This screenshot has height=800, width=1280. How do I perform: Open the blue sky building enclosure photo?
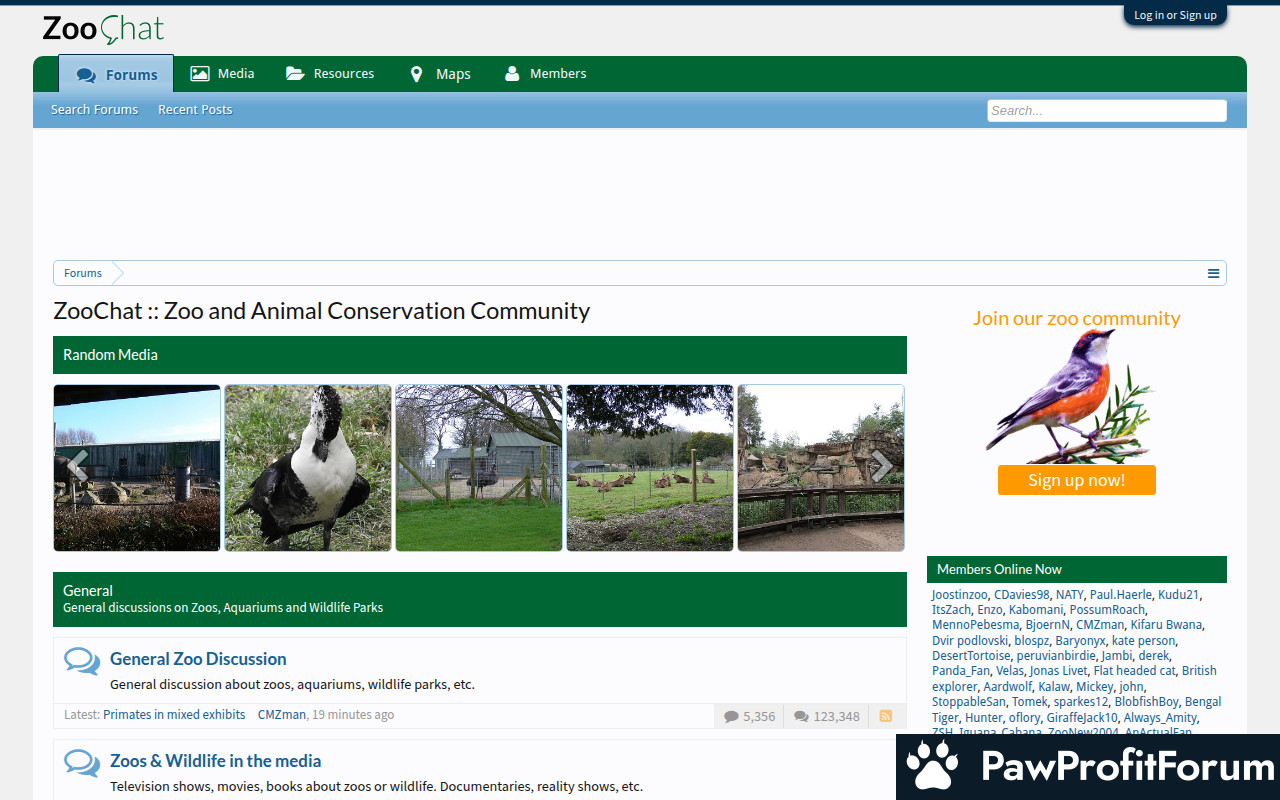click(137, 468)
